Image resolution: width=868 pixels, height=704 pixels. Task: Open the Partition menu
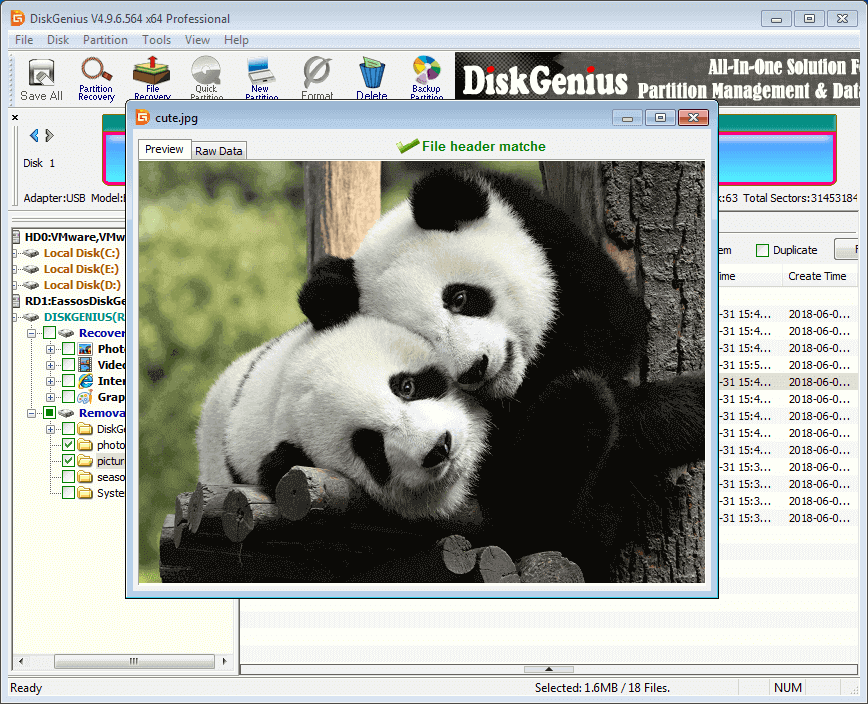[x=105, y=40]
